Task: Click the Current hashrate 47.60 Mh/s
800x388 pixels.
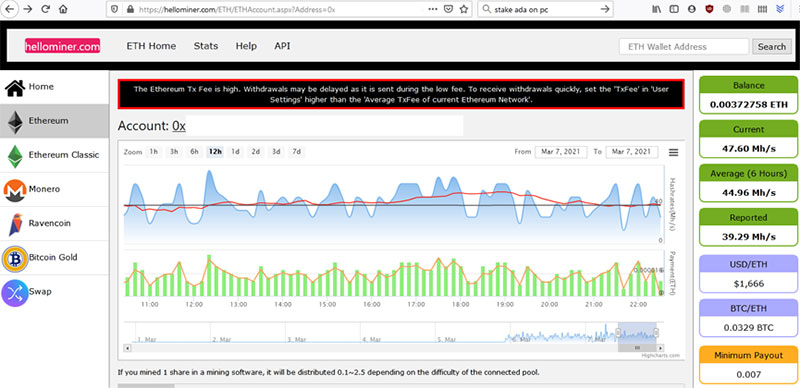Action: (x=748, y=150)
